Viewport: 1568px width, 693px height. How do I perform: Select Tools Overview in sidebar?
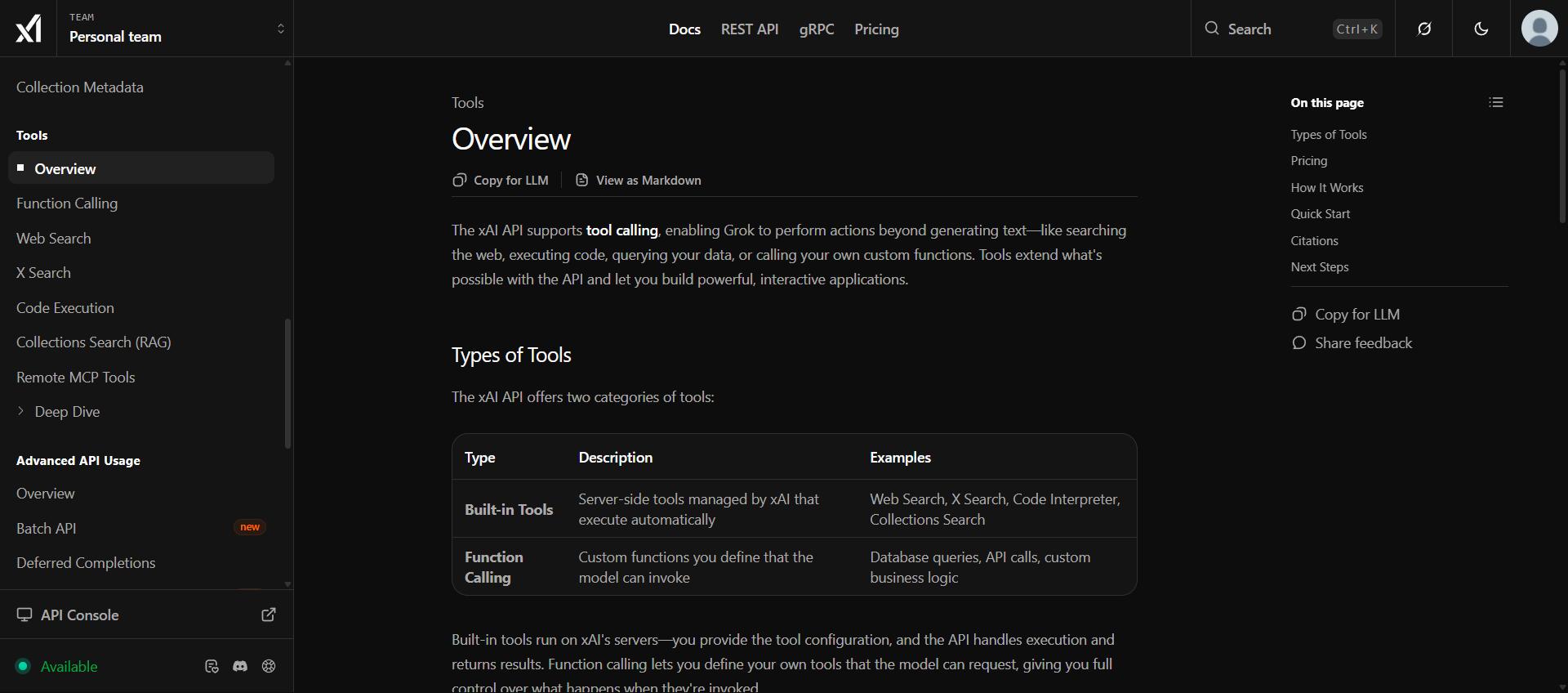(x=141, y=168)
